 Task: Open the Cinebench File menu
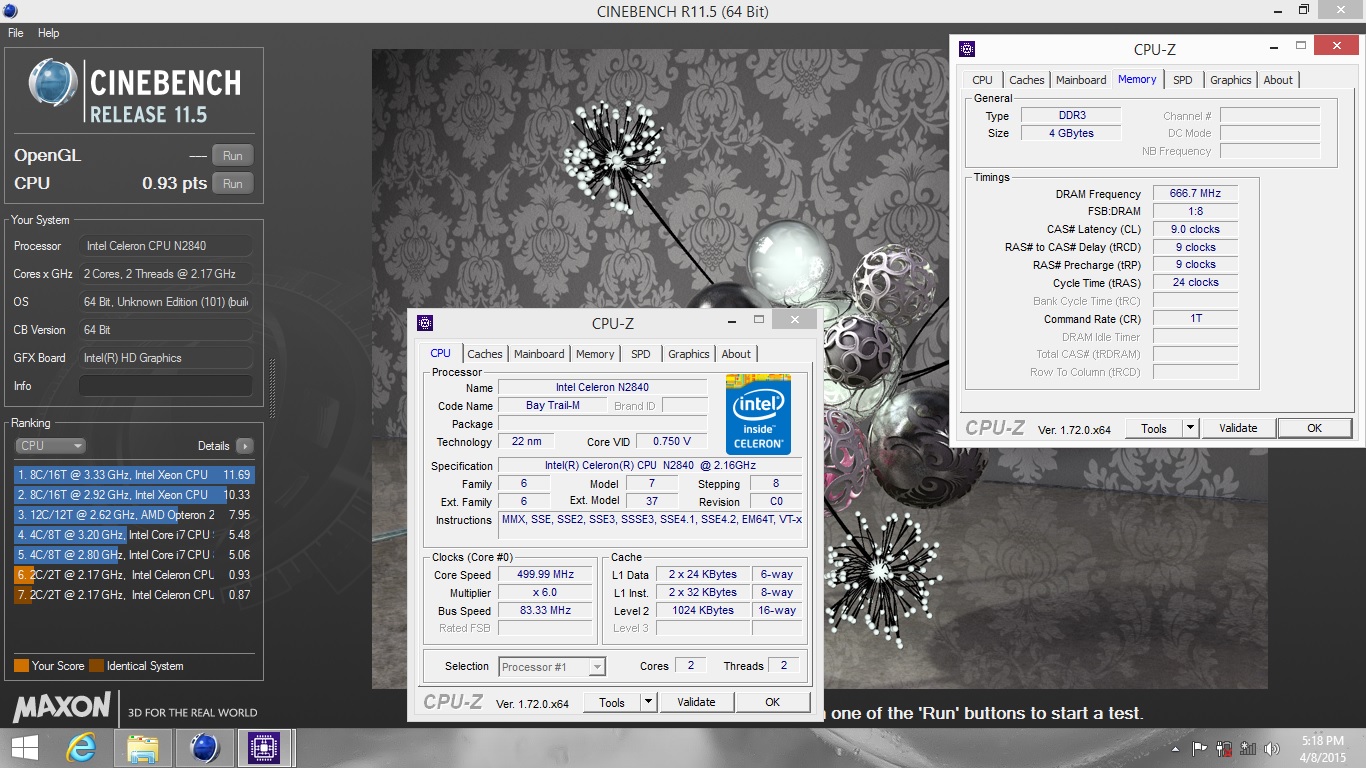pos(16,33)
